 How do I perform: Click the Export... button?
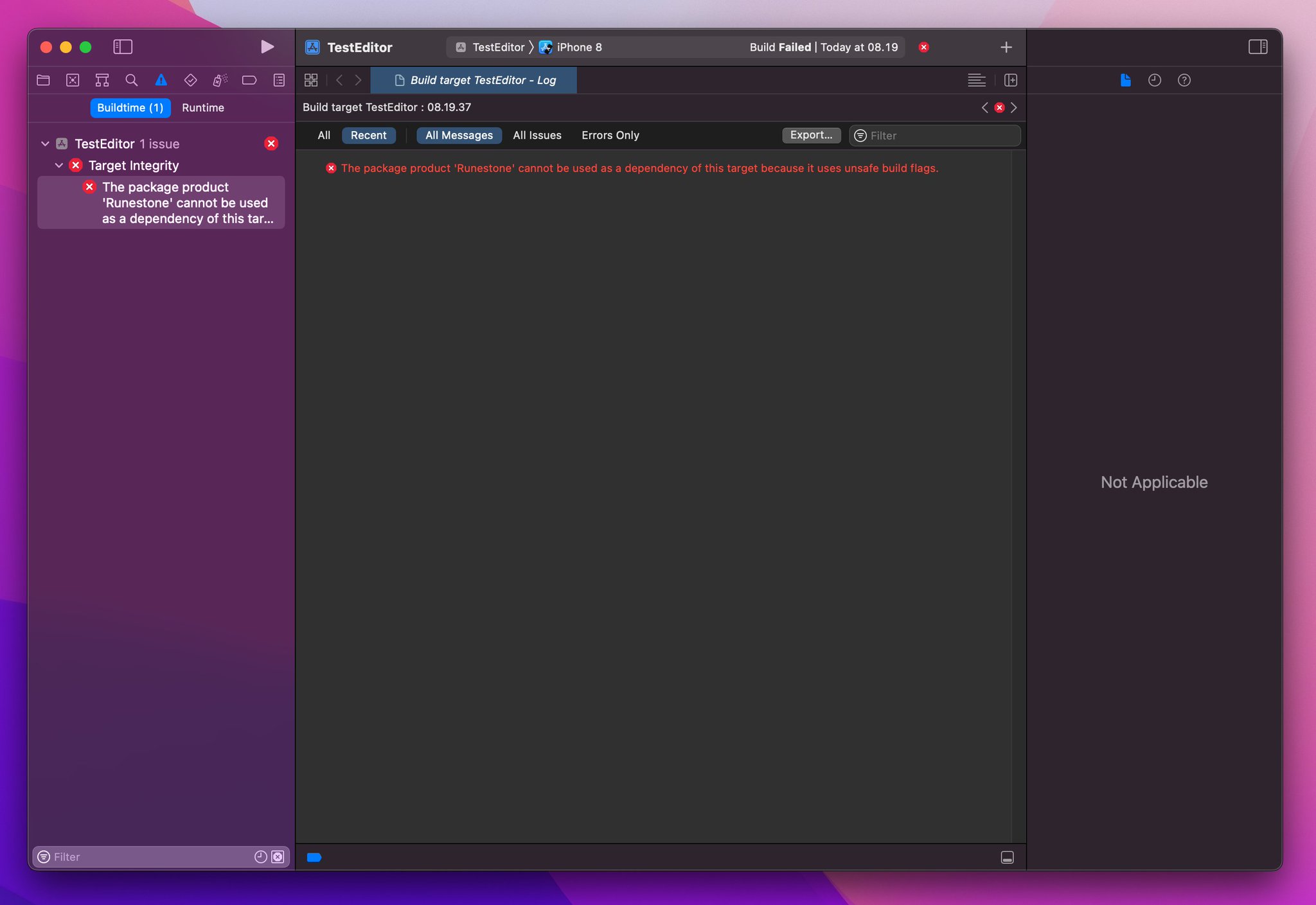[x=811, y=136]
